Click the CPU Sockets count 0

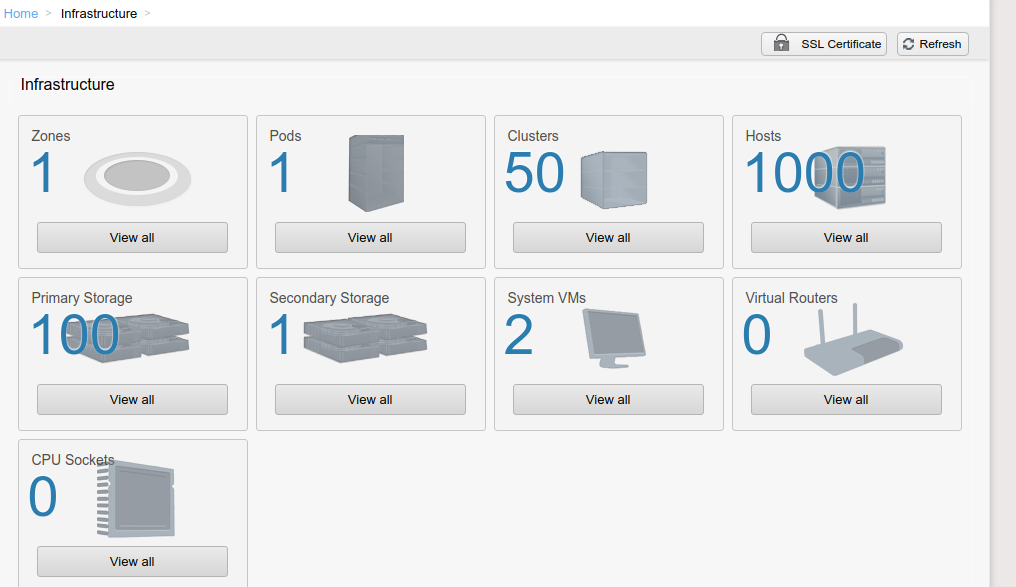(43, 497)
